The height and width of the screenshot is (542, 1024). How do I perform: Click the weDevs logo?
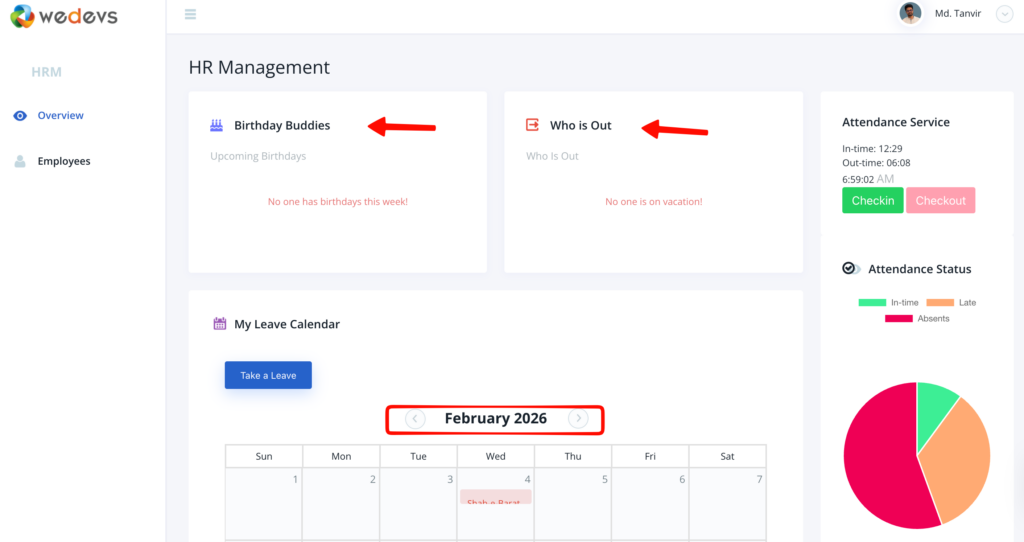point(64,16)
